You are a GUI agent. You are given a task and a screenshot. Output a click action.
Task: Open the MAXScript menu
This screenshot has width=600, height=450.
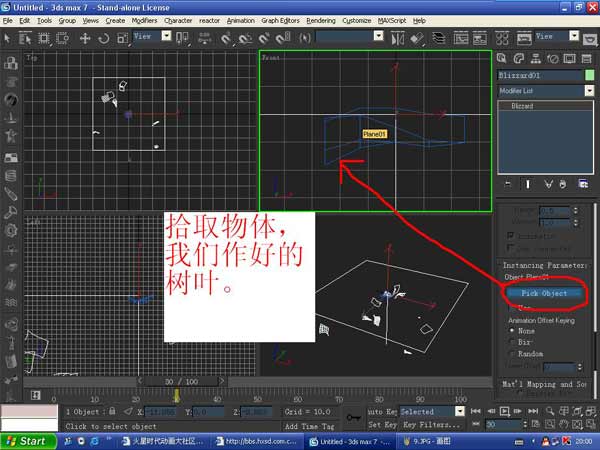tap(392, 21)
